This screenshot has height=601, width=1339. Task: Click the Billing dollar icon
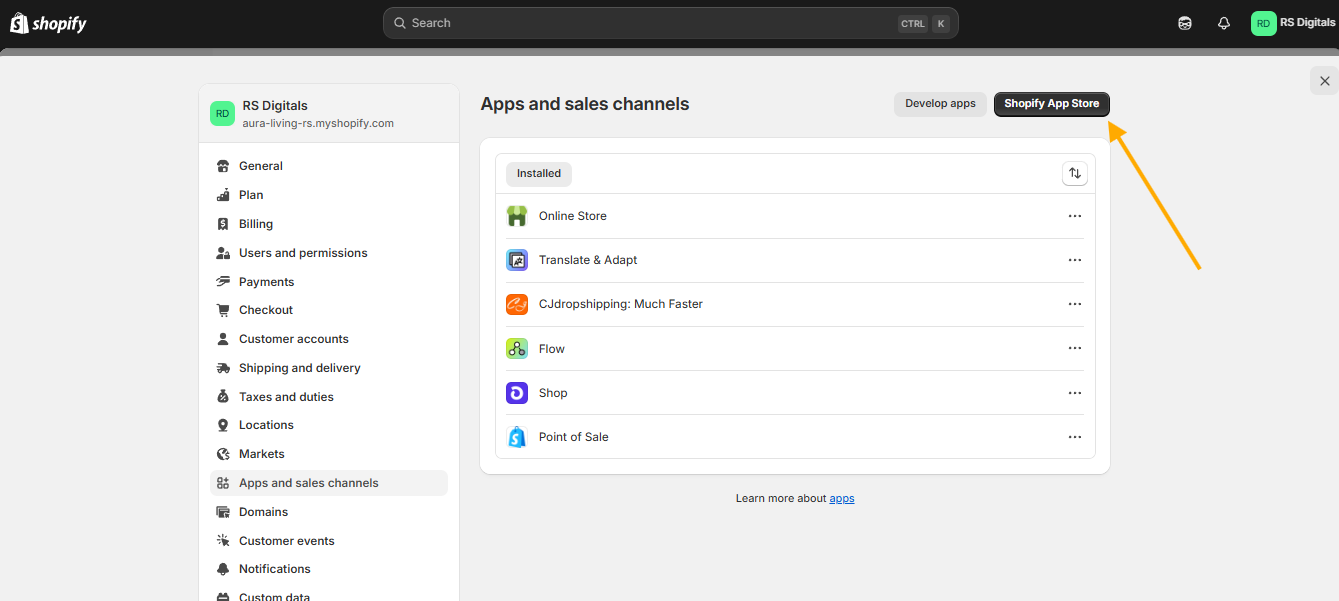click(223, 224)
